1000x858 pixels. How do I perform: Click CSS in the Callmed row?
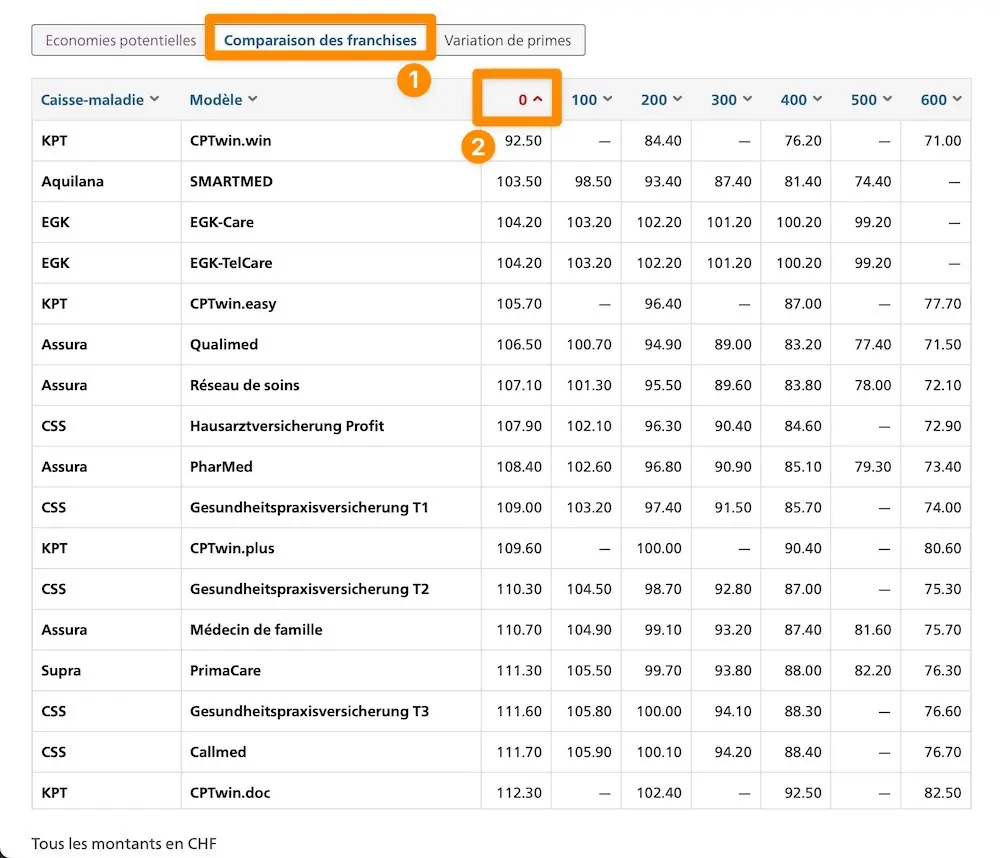54,753
